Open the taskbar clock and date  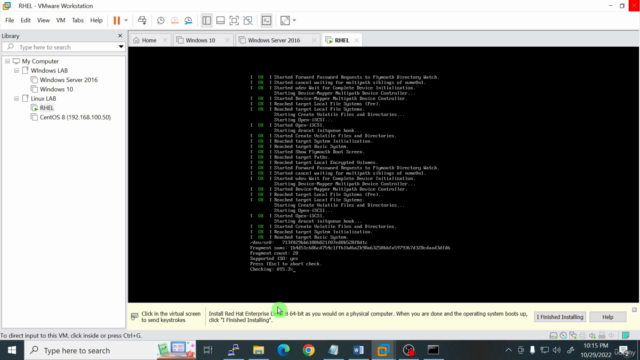[596, 350]
